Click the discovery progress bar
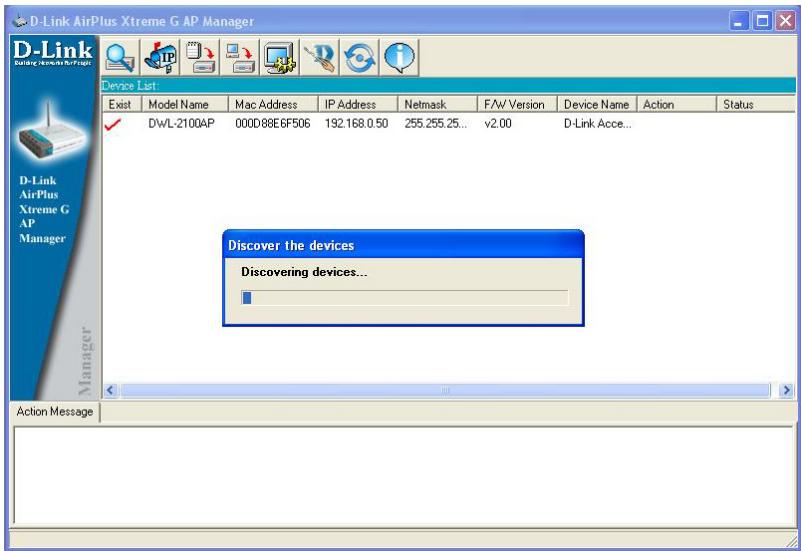The height and width of the screenshot is (551, 801). tap(404, 298)
